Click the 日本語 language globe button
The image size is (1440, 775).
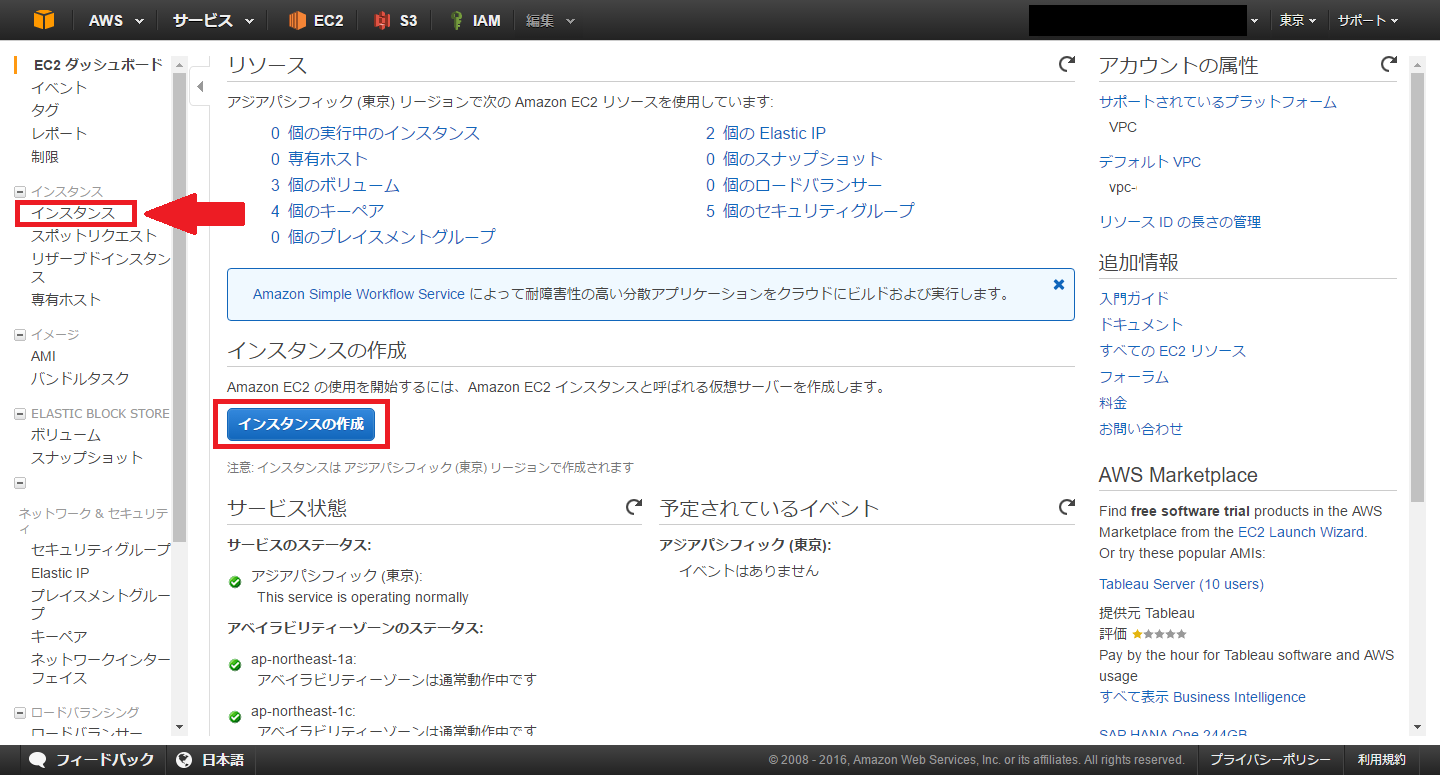[210, 760]
